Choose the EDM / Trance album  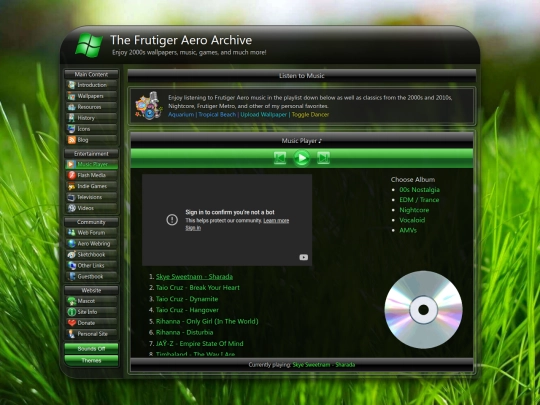click(x=419, y=200)
